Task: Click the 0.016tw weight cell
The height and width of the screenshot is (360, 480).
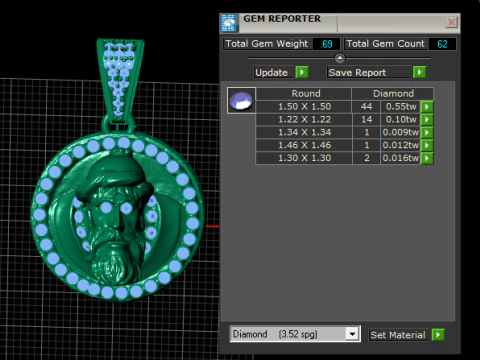Action: tap(400, 158)
